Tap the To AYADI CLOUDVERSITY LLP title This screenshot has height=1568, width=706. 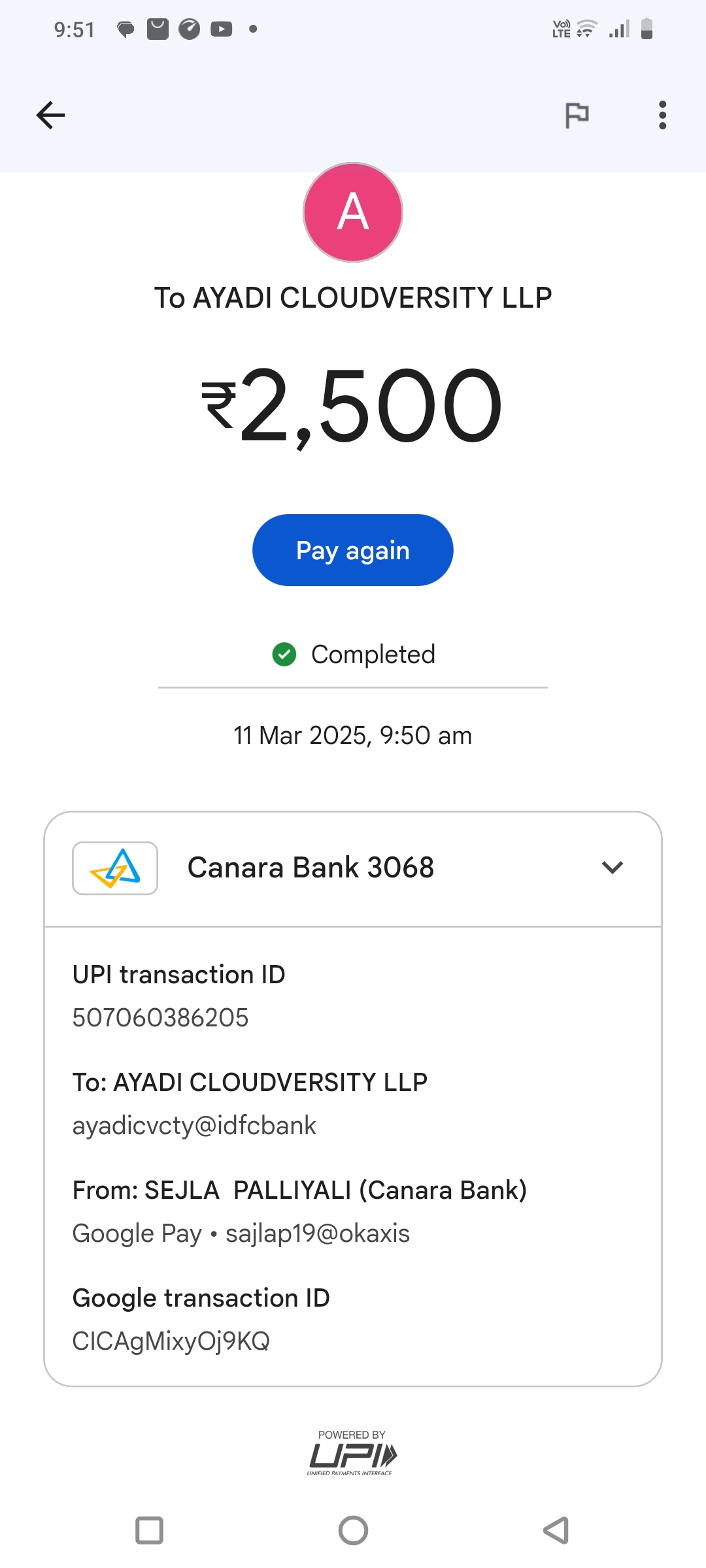(x=353, y=298)
